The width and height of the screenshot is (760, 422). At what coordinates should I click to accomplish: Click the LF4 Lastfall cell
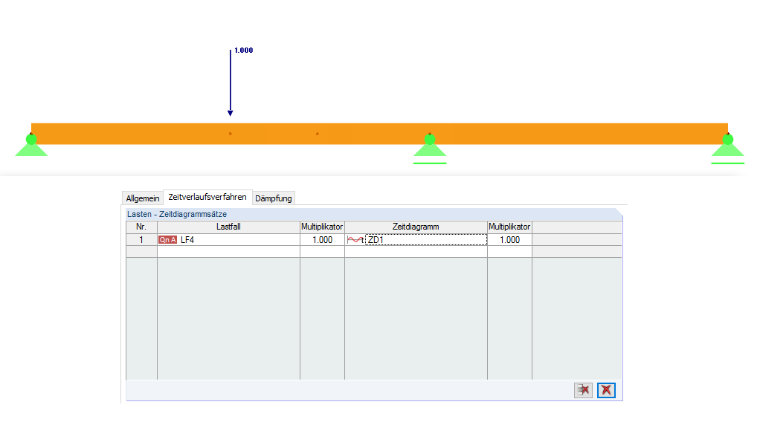click(x=229, y=240)
